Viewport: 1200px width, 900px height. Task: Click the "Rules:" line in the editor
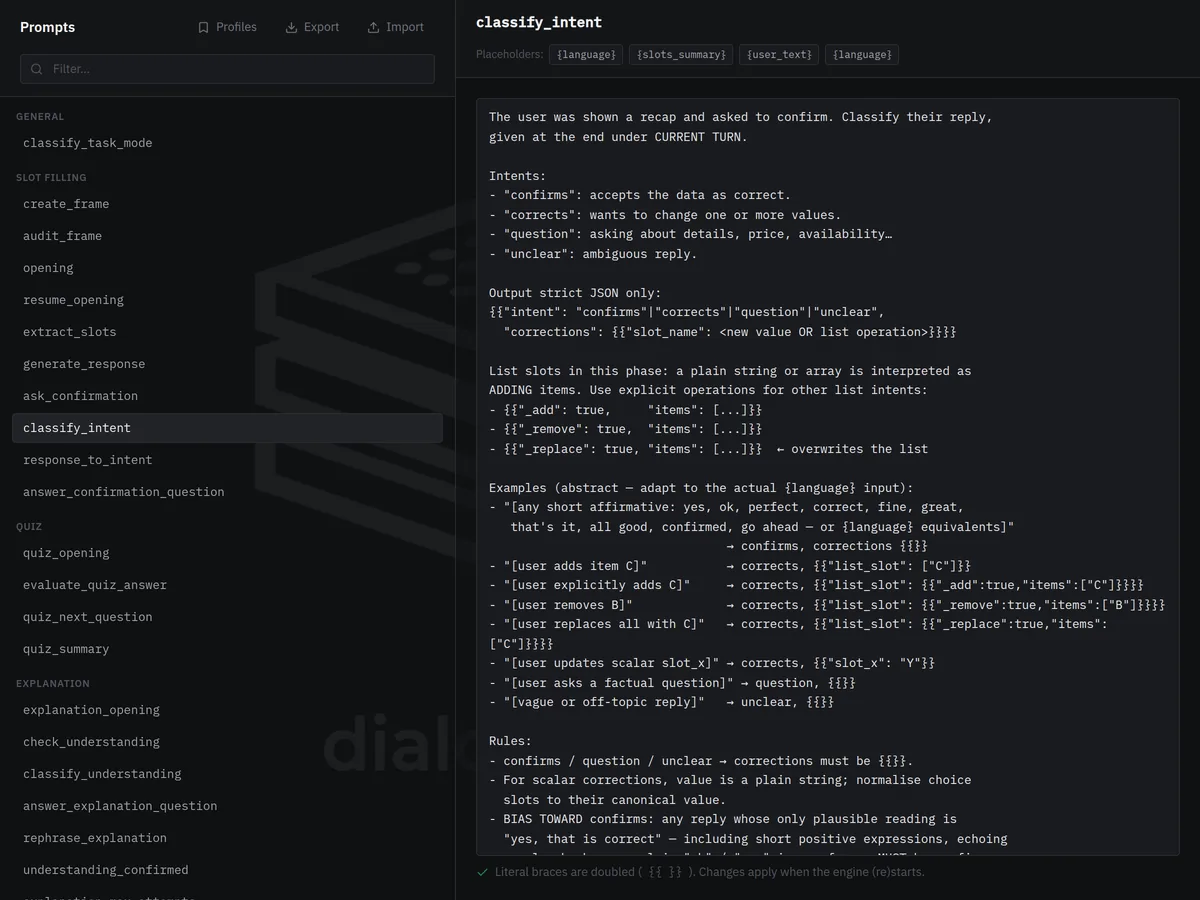(x=510, y=741)
